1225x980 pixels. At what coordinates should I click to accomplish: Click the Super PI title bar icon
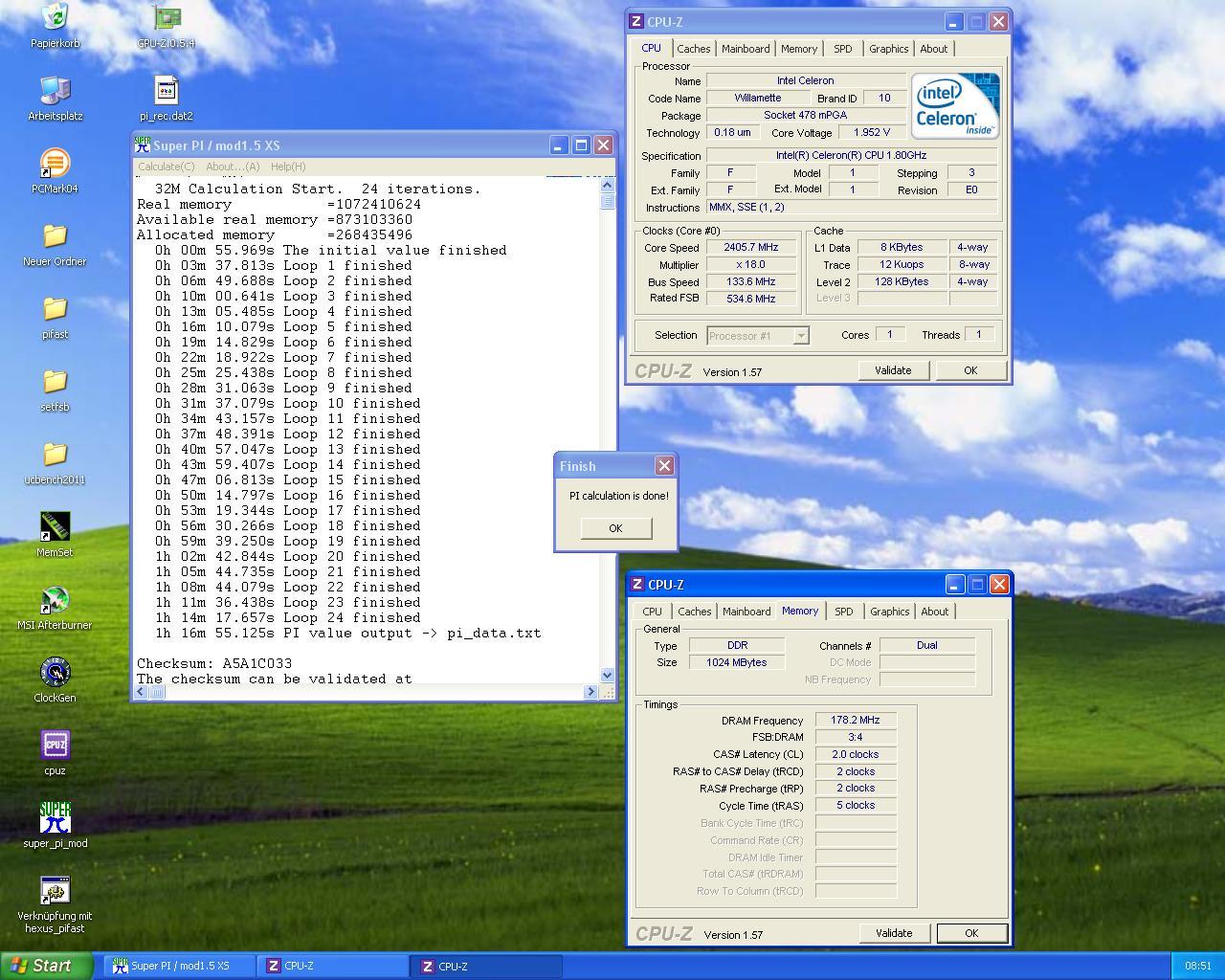[143, 145]
